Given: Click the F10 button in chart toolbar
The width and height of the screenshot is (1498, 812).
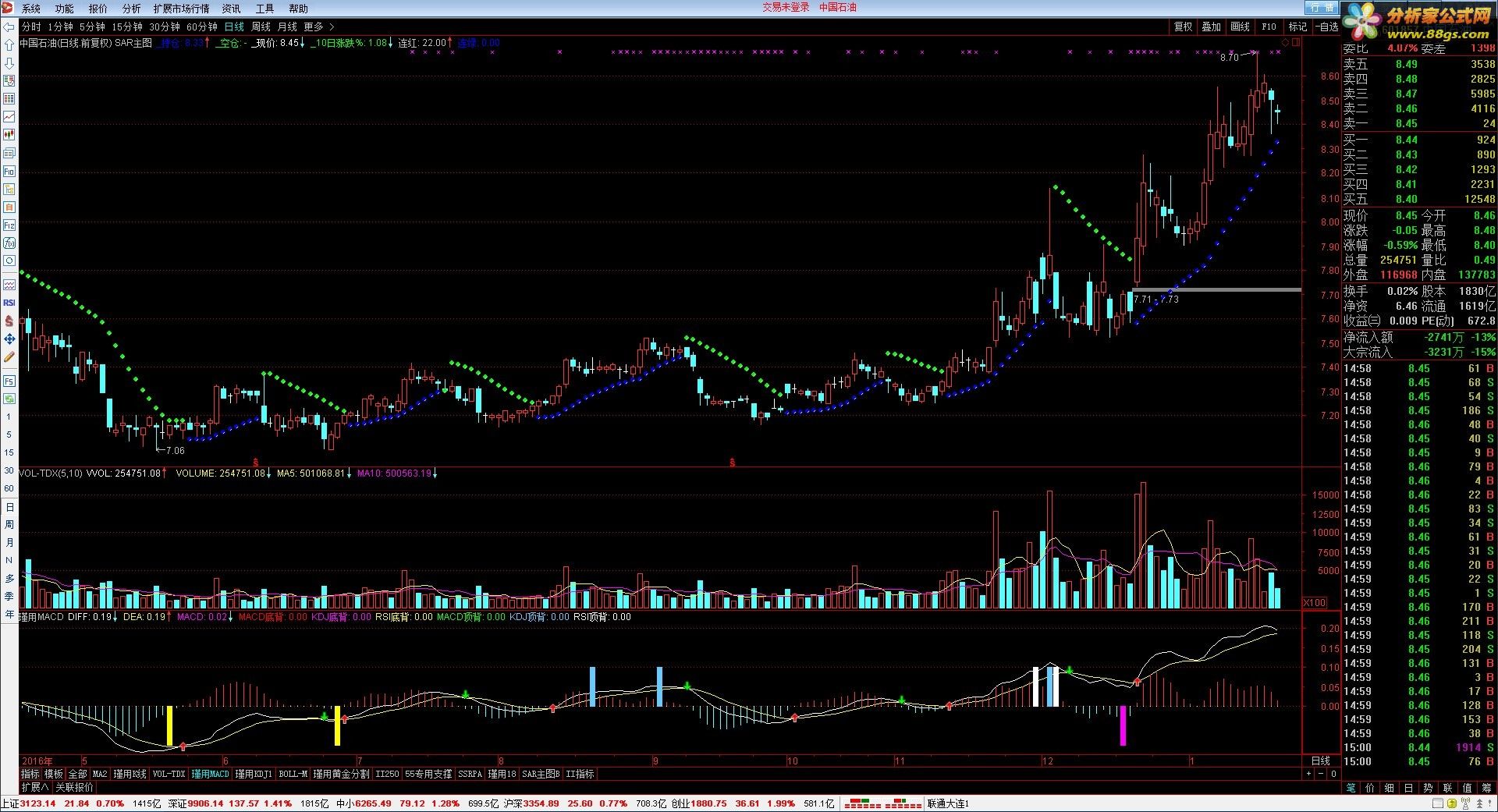Looking at the screenshot, I should pyautogui.click(x=1269, y=27).
